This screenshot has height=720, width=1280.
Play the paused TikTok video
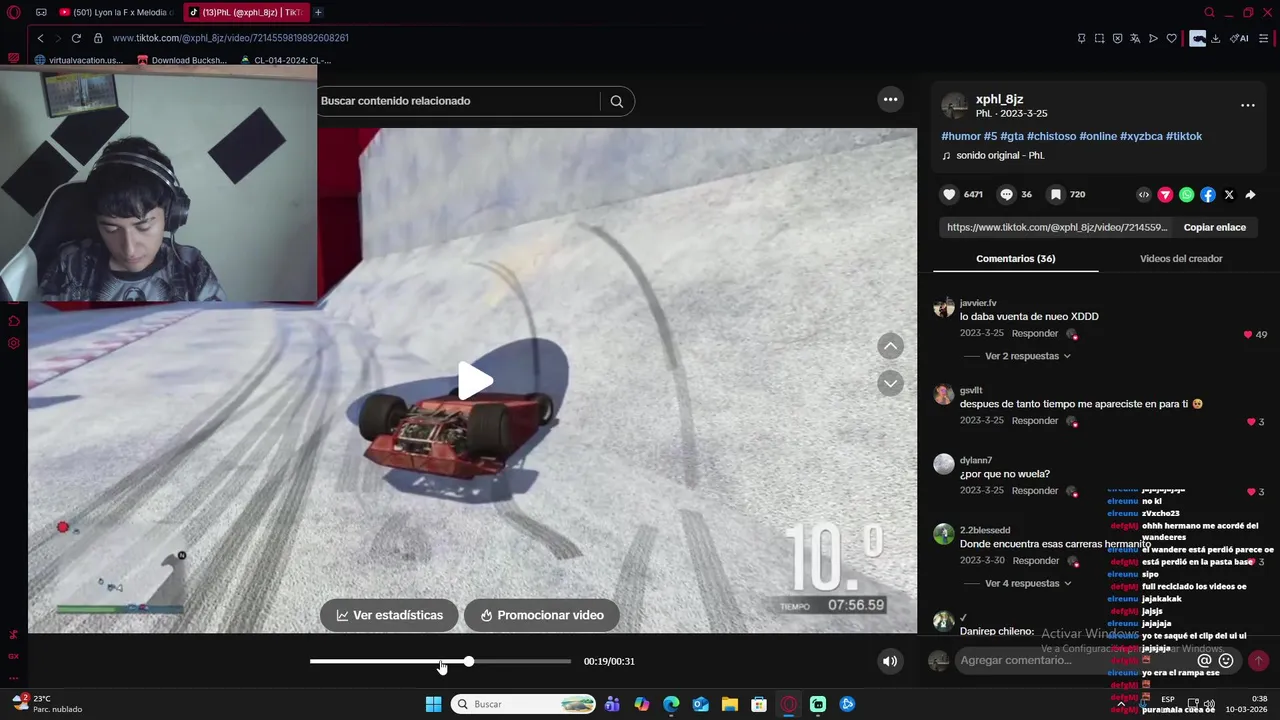coord(475,380)
